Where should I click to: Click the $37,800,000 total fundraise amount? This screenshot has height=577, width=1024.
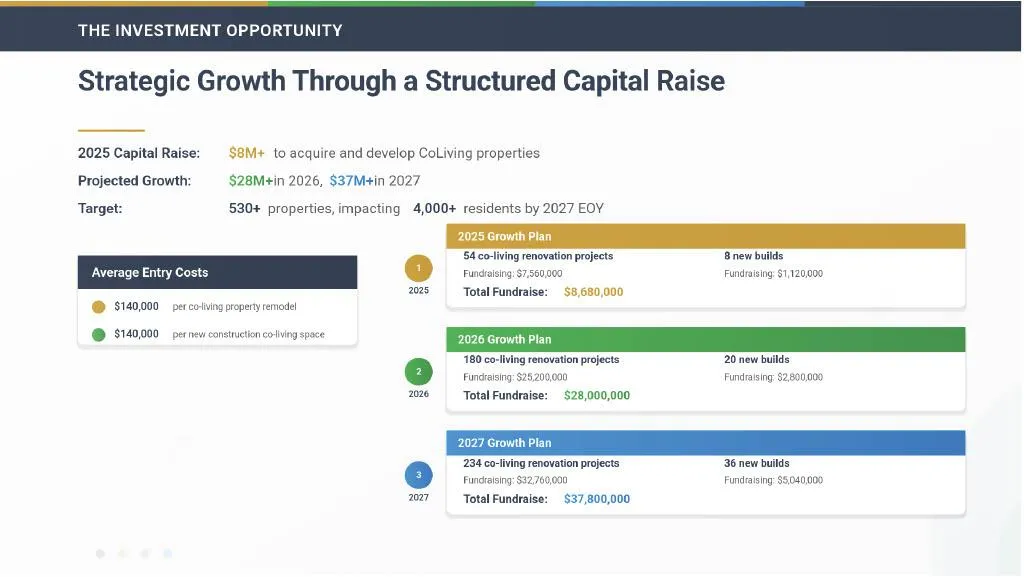(x=597, y=499)
